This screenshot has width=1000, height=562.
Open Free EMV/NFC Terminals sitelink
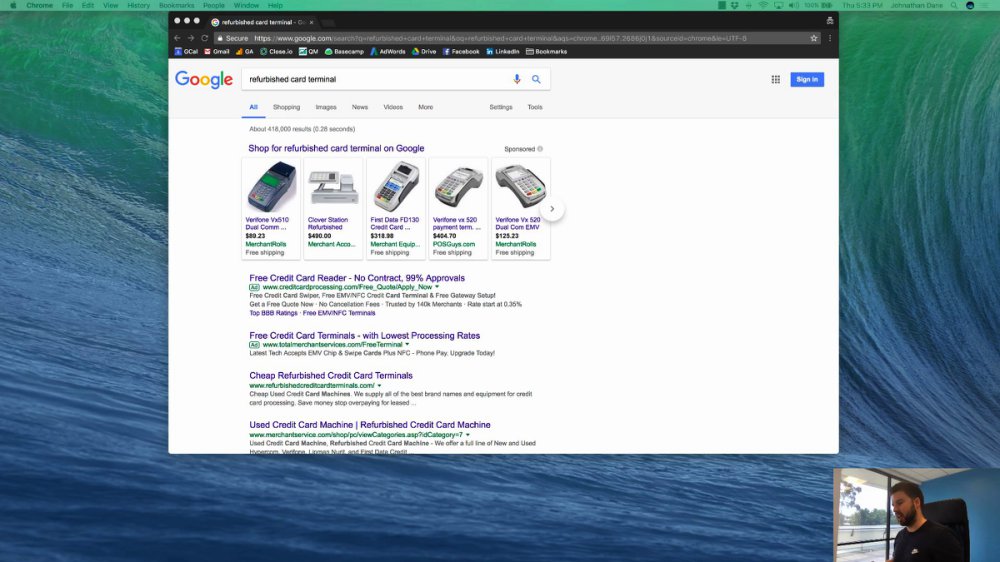tap(339, 313)
